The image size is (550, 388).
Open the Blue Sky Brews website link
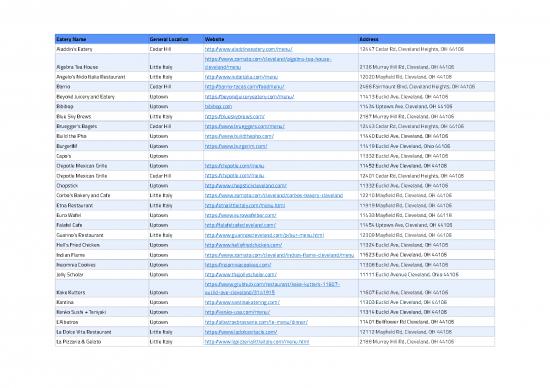pyautogui.click(x=234, y=116)
